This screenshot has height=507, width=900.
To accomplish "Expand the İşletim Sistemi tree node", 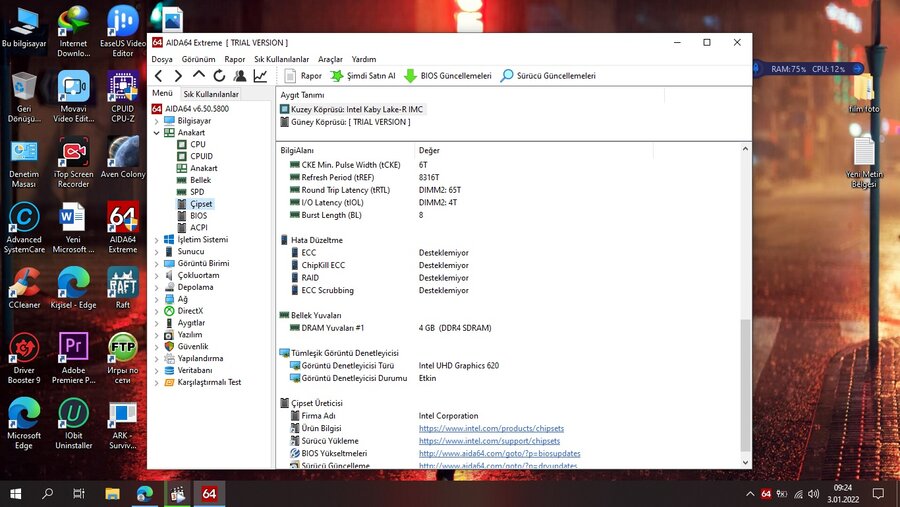I will tap(157, 240).
